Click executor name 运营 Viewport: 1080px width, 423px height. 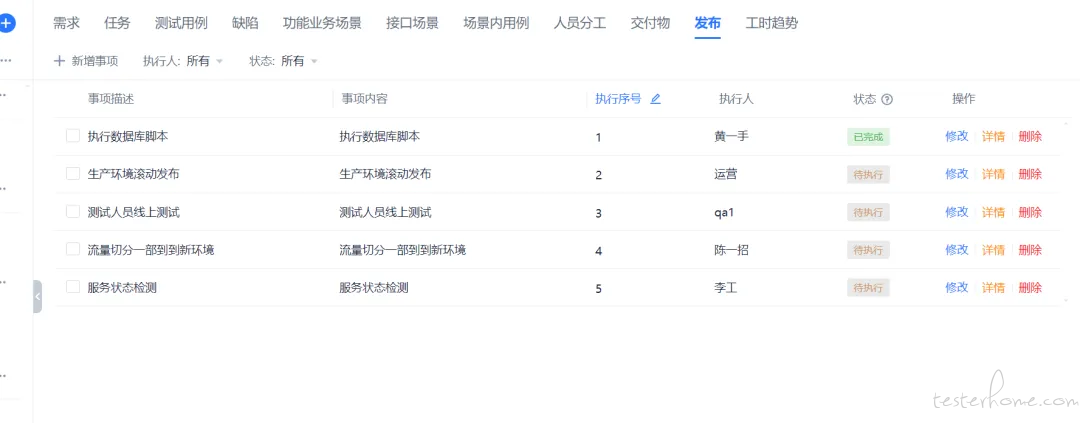click(726, 174)
